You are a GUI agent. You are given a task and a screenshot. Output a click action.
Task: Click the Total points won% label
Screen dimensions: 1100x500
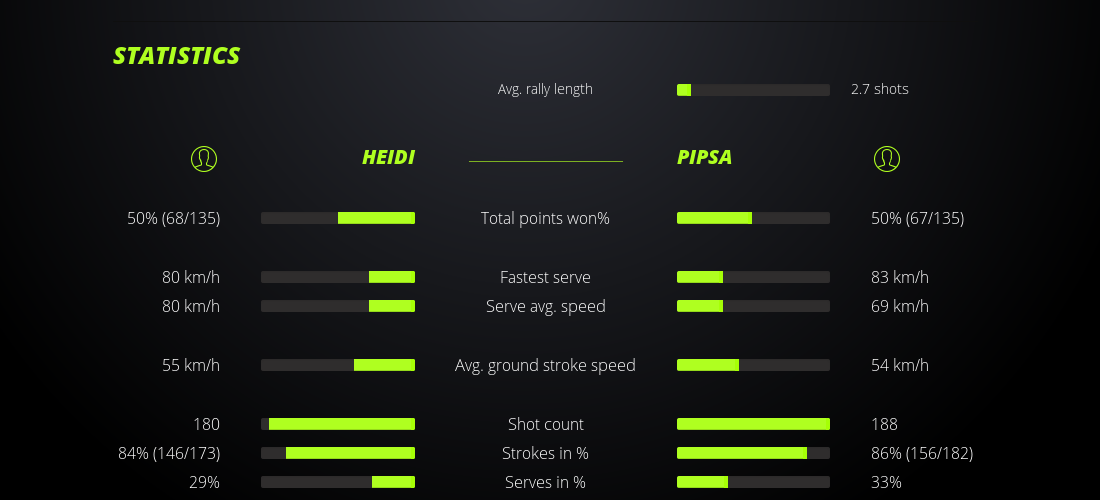[x=545, y=218]
